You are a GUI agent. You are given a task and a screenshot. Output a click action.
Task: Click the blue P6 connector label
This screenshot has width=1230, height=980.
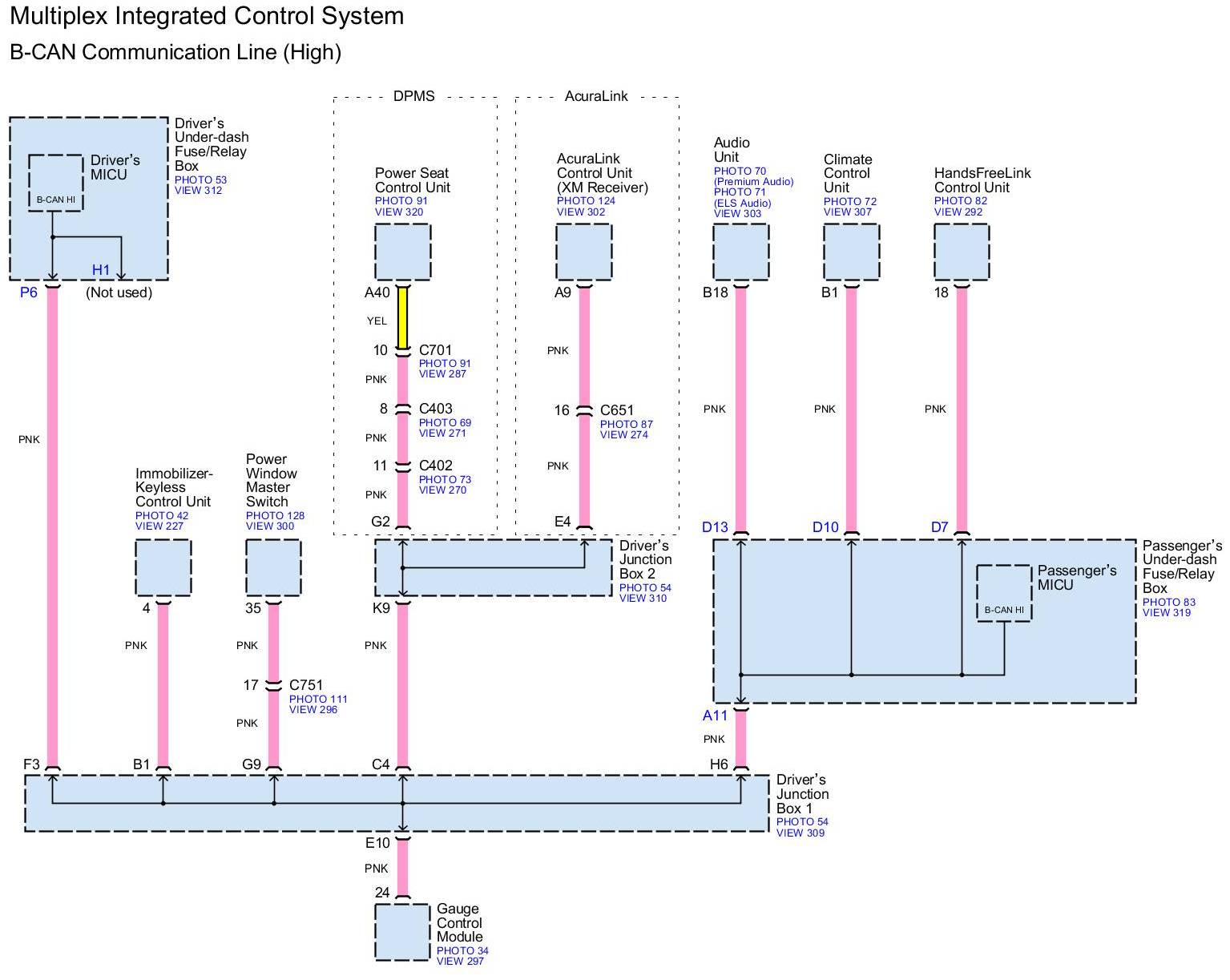29,292
